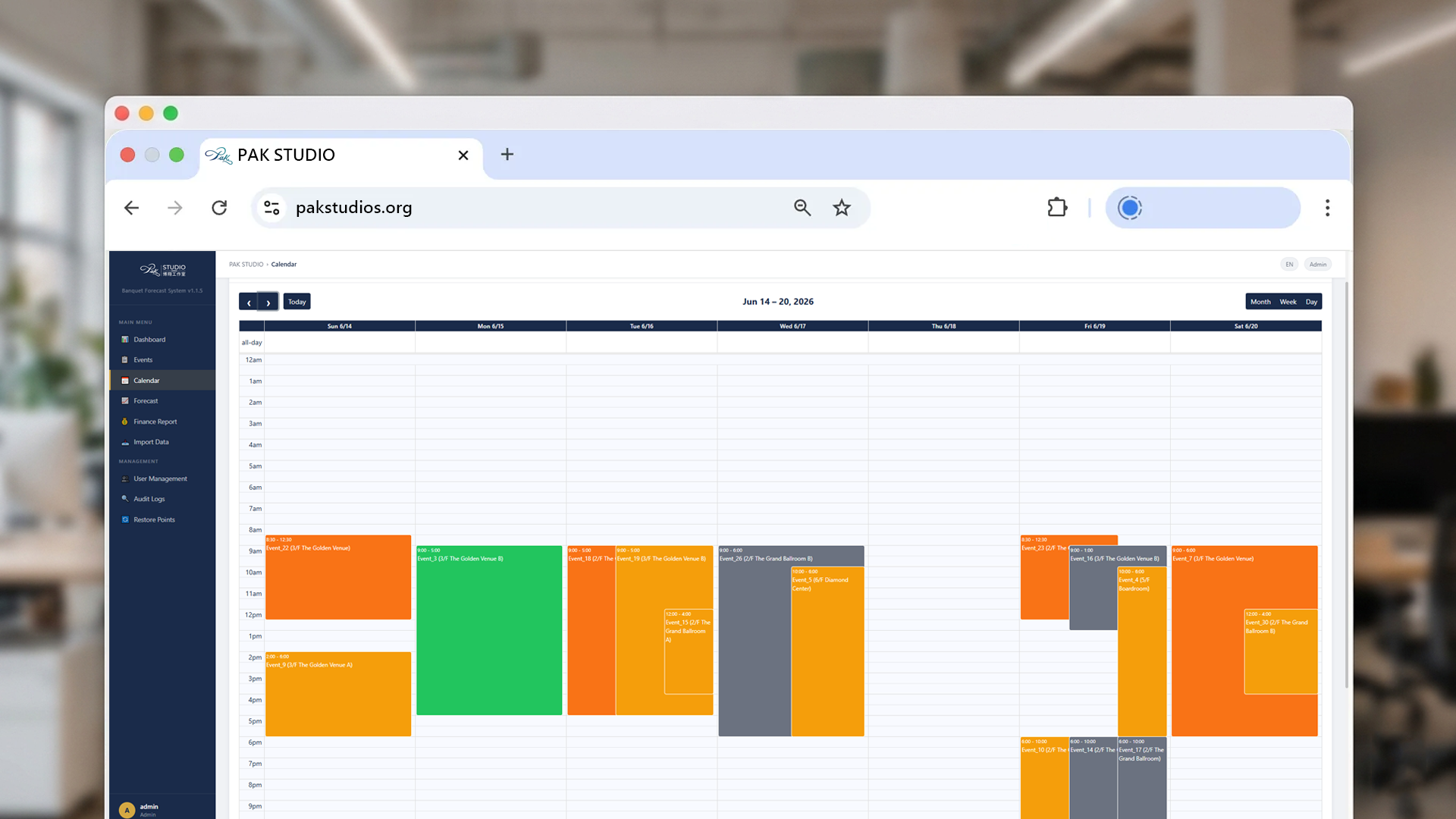Open Event_22 on Sunday

pyautogui.click(x=338, y=578)
